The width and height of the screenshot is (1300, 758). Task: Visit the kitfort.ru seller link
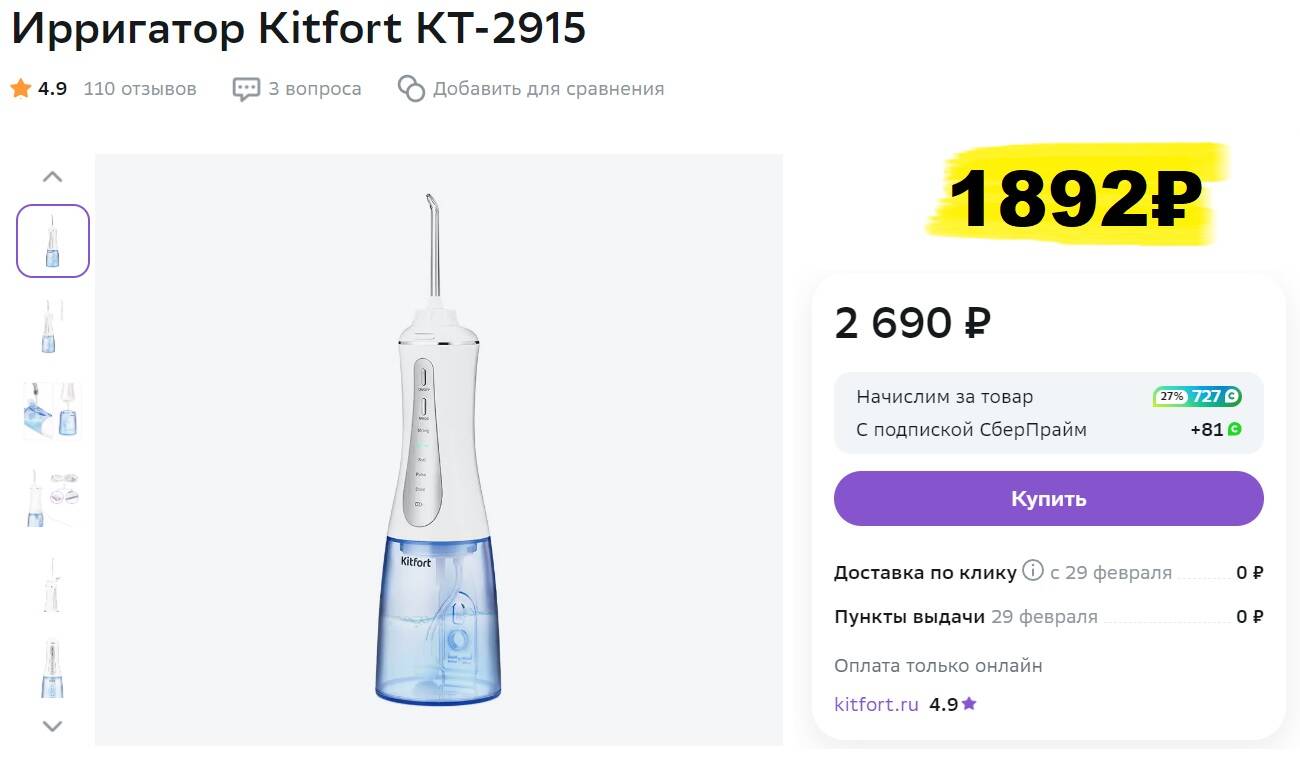[x=876, y=704]
